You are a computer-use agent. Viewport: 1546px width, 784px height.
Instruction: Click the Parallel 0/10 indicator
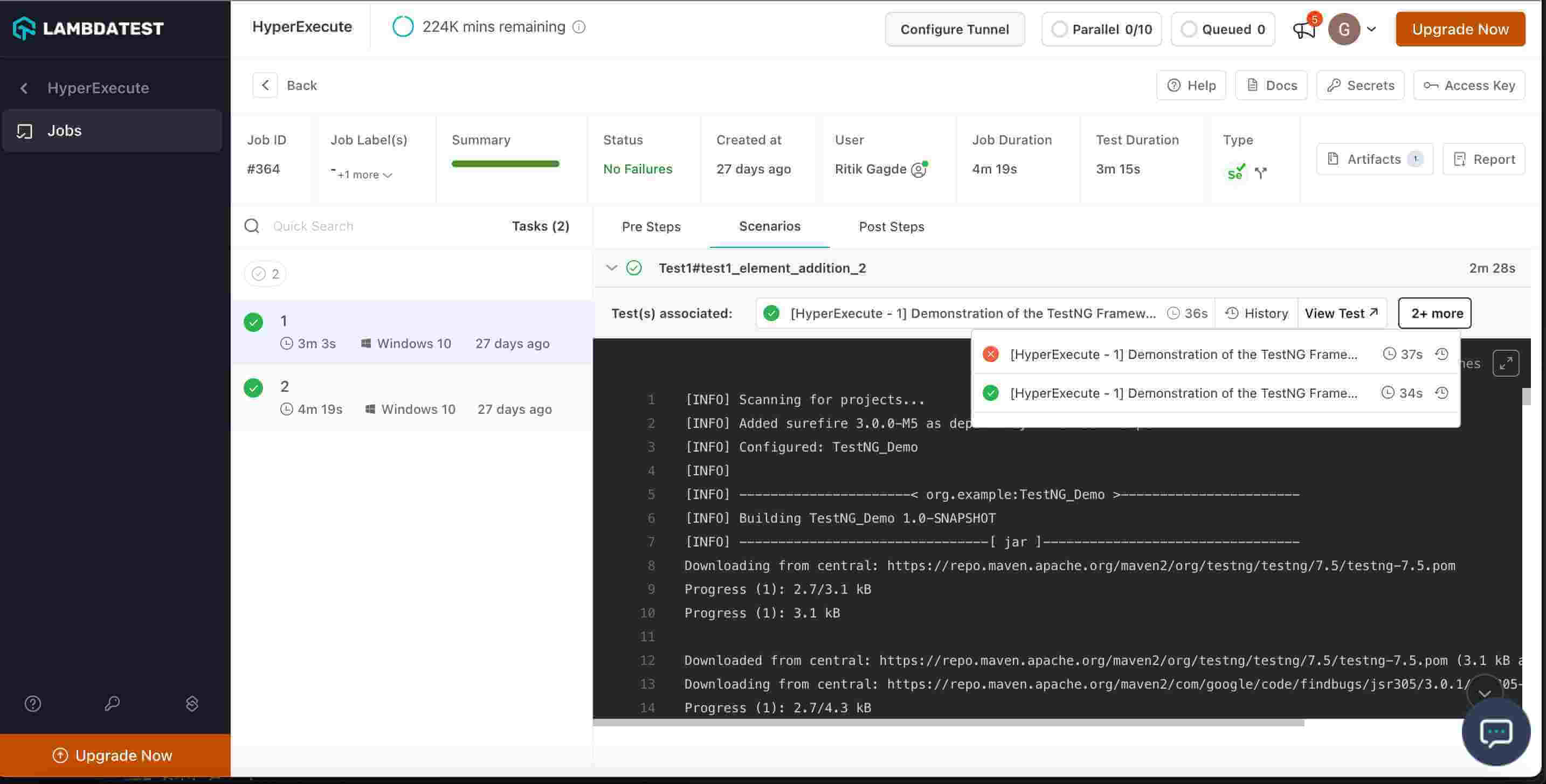coord(1101,30)
